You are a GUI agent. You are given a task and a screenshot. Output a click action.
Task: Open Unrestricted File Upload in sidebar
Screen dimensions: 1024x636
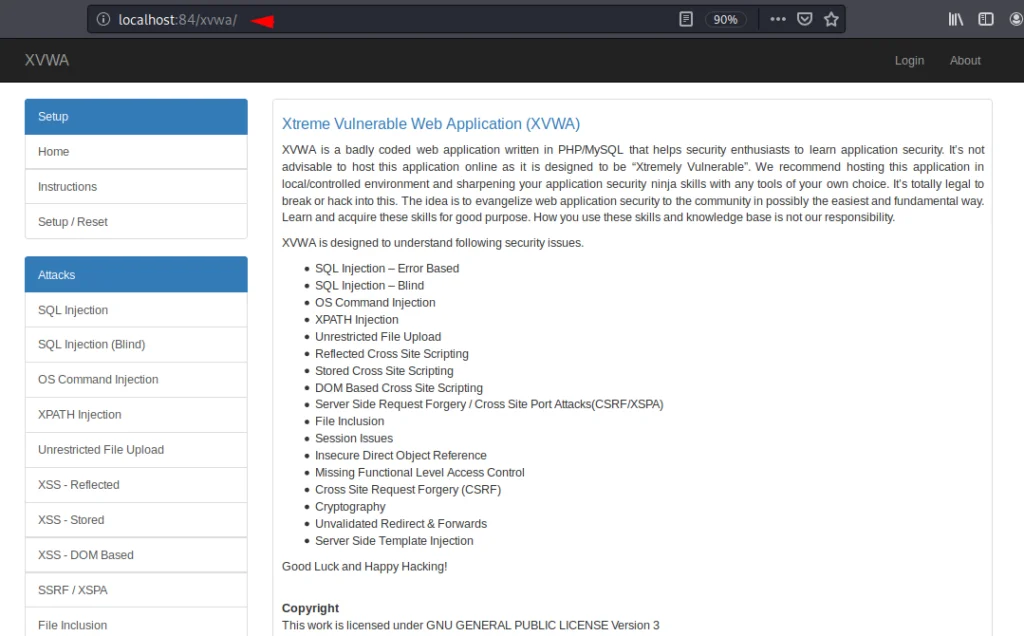[x=136, y=450]
